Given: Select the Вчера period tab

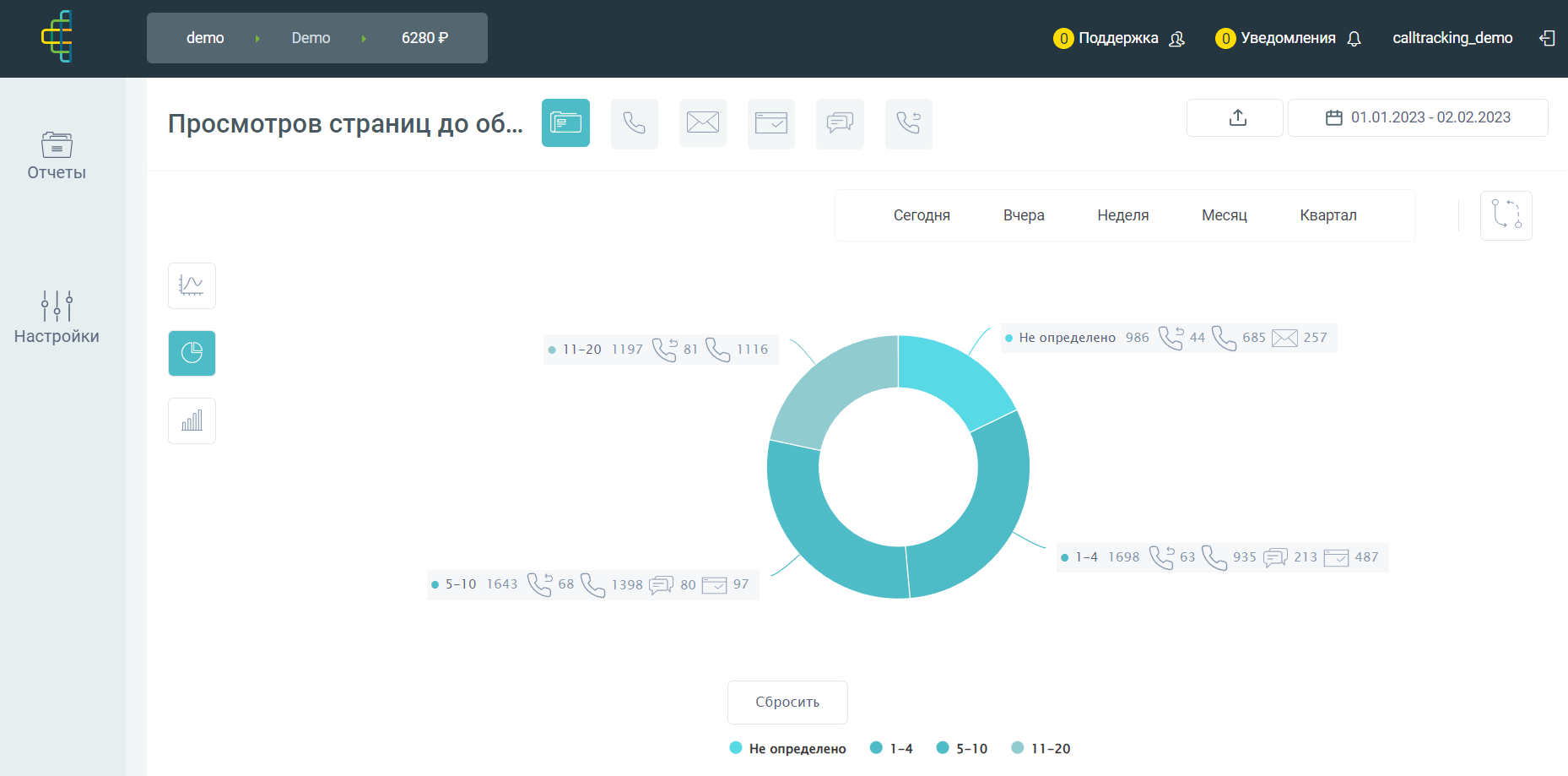Looking at the screenshot, I should click(1024, 215).
